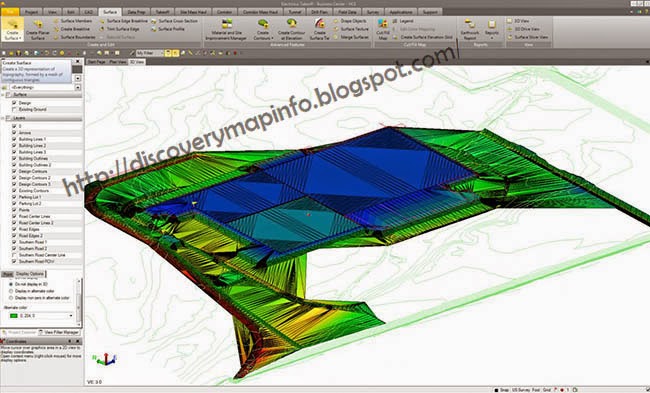This screenshot has height=393, width=650.
Task: Open the Support ribbon tab
Action: (x=429, y=12)
